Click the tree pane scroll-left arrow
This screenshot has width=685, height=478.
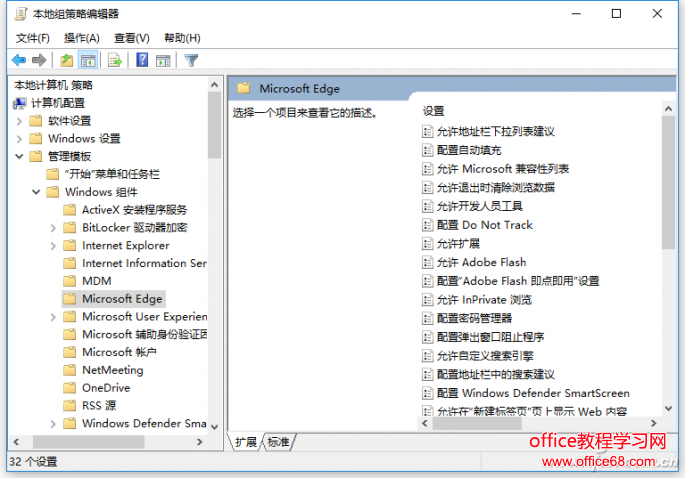click(16, 442)
